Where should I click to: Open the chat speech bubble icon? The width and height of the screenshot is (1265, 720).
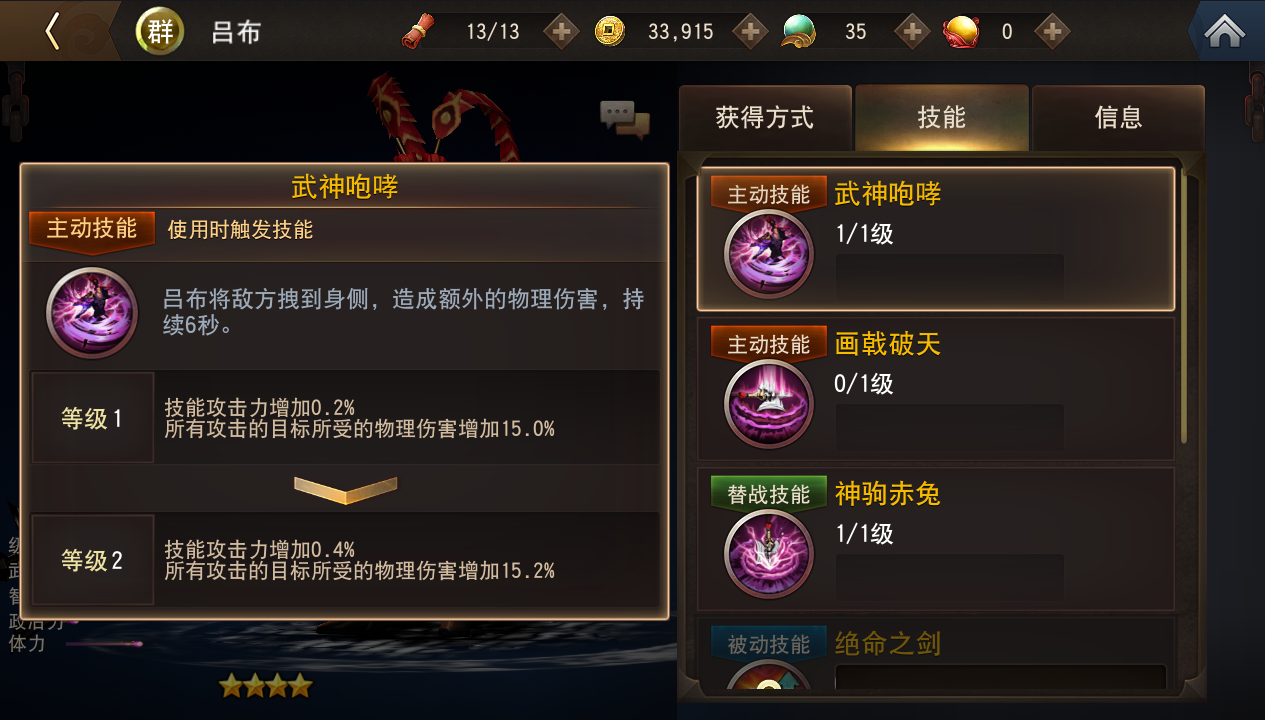(x=625, y=120)
